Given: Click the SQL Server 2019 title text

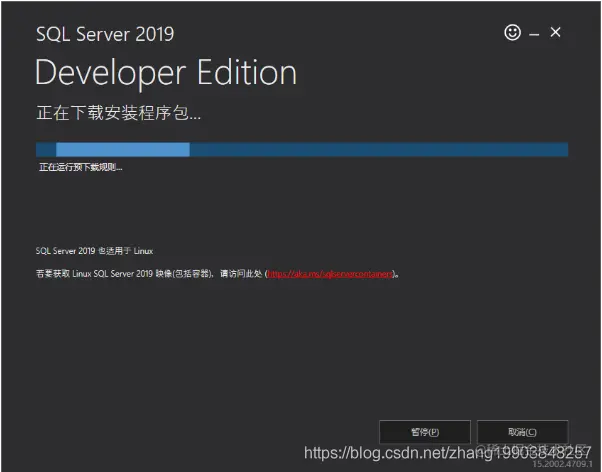Looking at the screenshot, I should click(x=105, y=34).
